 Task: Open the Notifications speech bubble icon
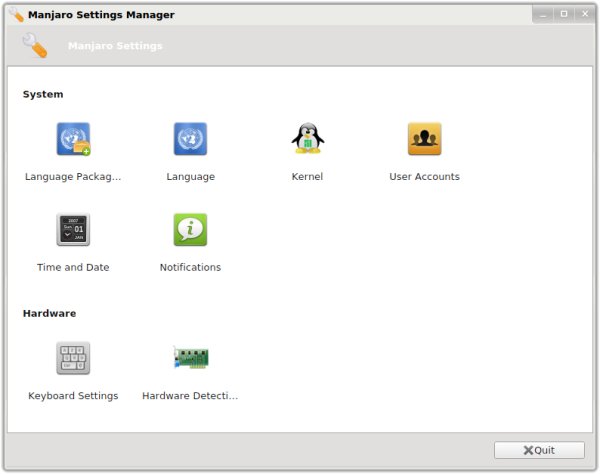(x=190, y=230)
